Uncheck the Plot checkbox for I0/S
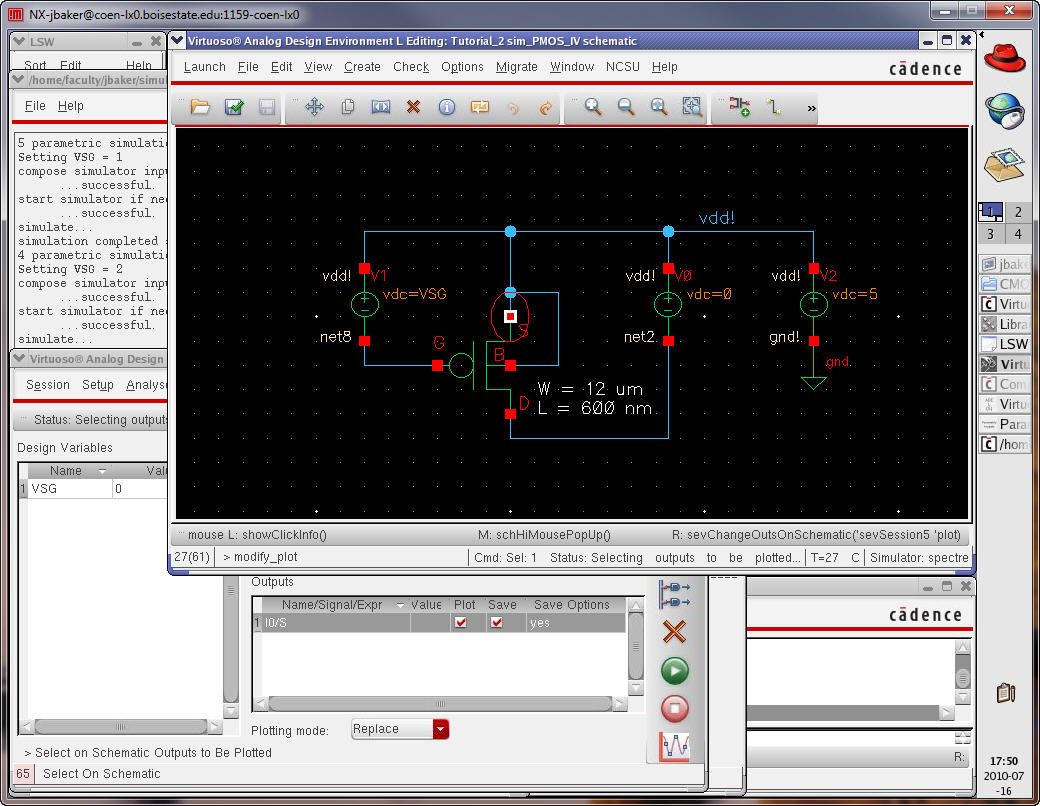The image size is (1040, 806). [x=460, y=623]
